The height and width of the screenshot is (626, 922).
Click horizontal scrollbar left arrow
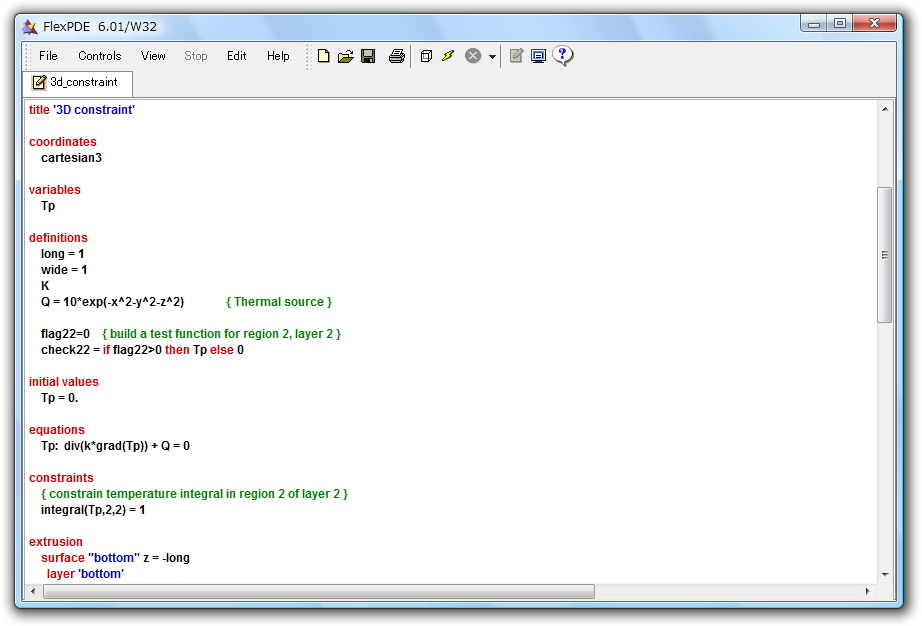33,591
